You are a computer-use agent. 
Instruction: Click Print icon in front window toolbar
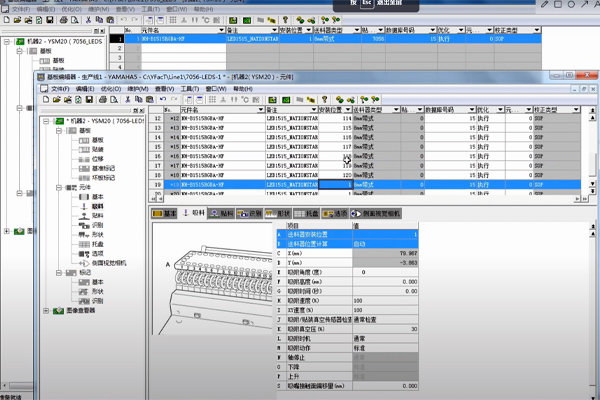tap(103, 100)
